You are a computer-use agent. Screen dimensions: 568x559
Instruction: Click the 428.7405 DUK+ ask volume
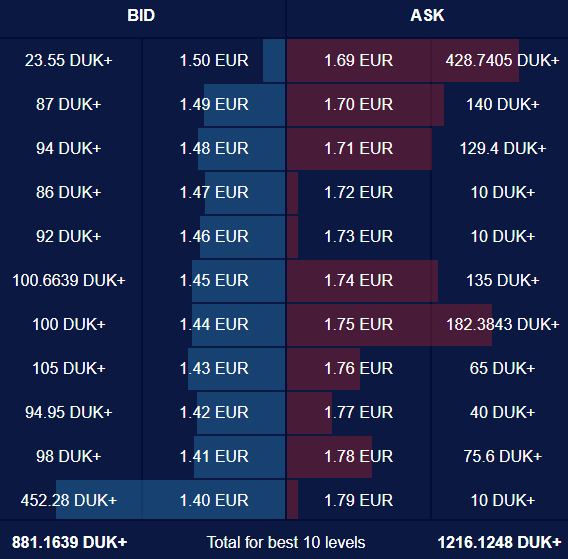(502, 61)
